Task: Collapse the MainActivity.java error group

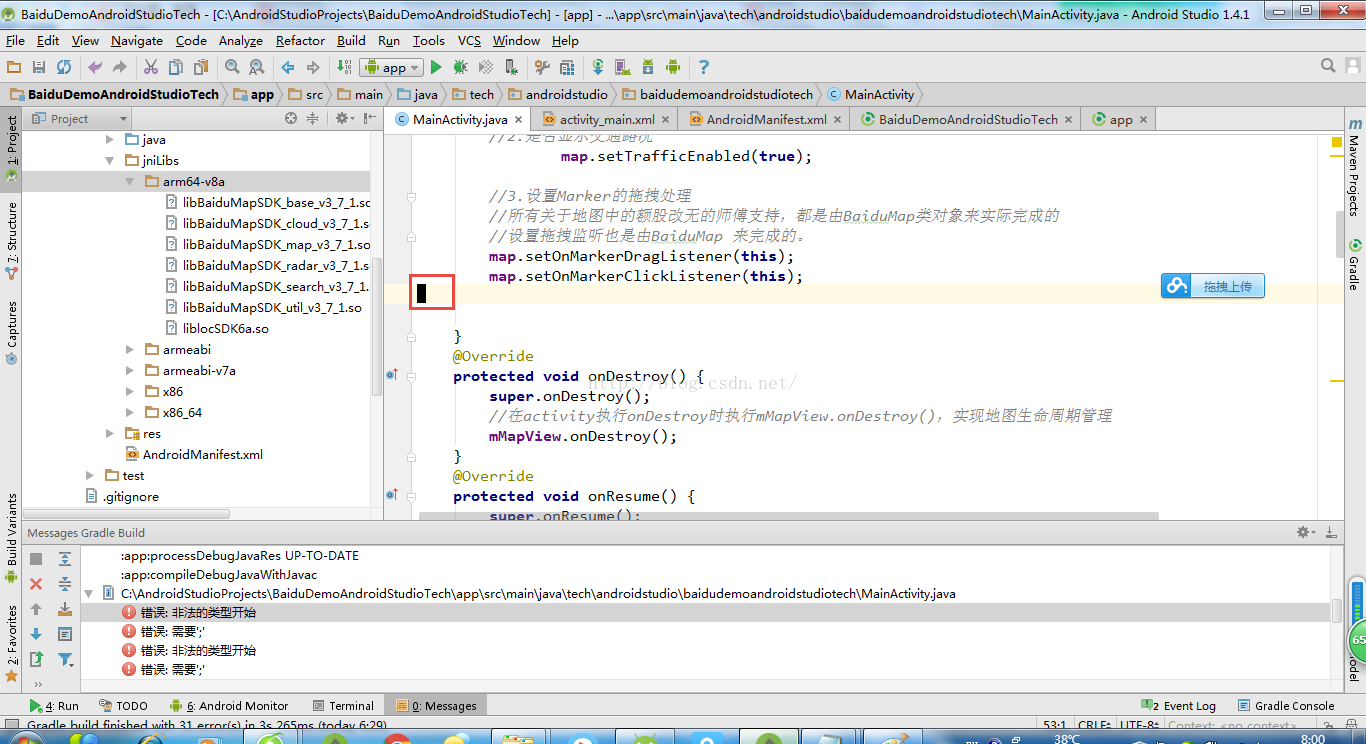Action: click(x=89, y=593)
